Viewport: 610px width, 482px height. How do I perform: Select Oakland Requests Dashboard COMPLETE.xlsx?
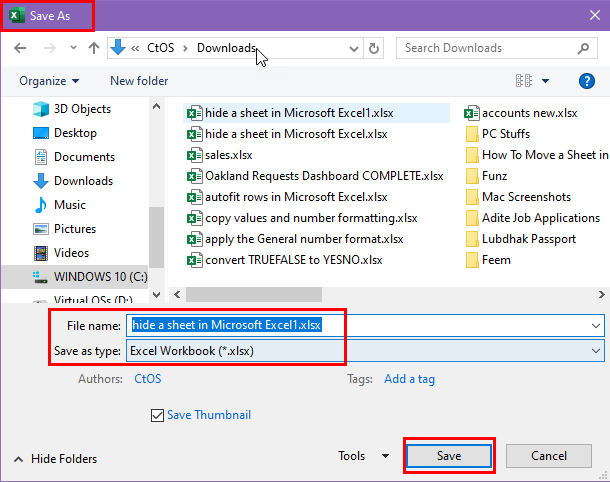click(315, 176)
